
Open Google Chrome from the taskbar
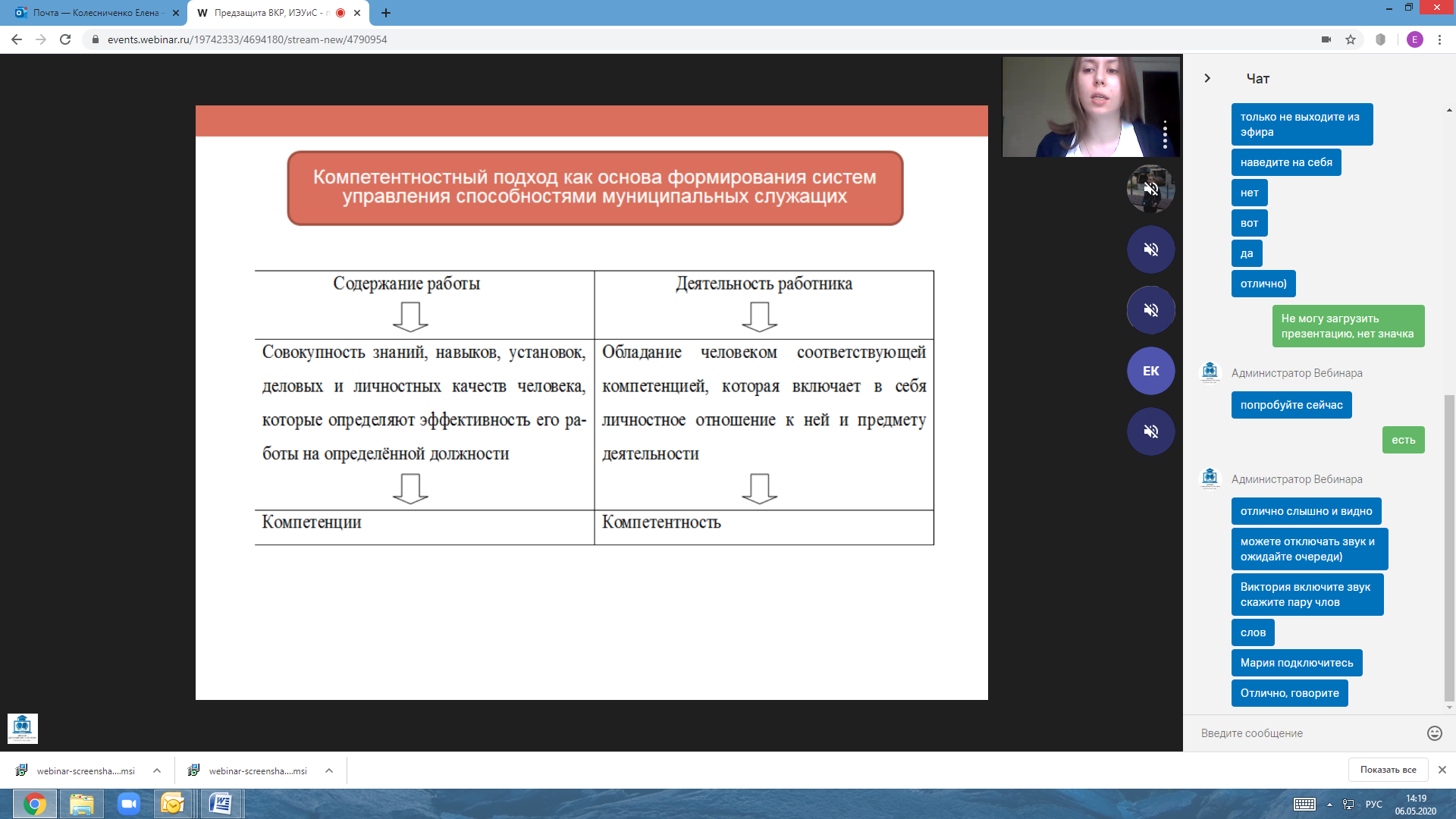point(34,804)
